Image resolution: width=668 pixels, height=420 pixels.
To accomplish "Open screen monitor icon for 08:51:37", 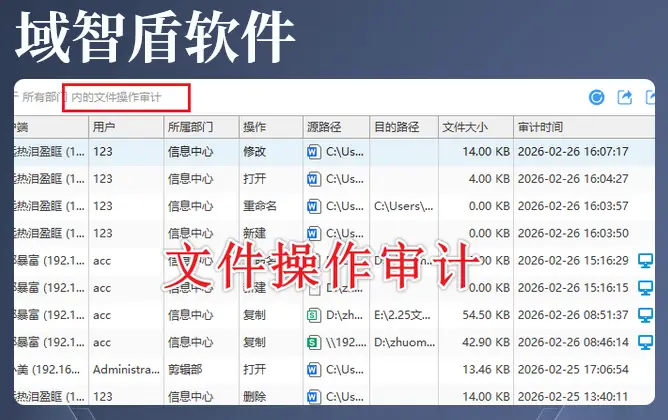I will (x=645, y=315).
